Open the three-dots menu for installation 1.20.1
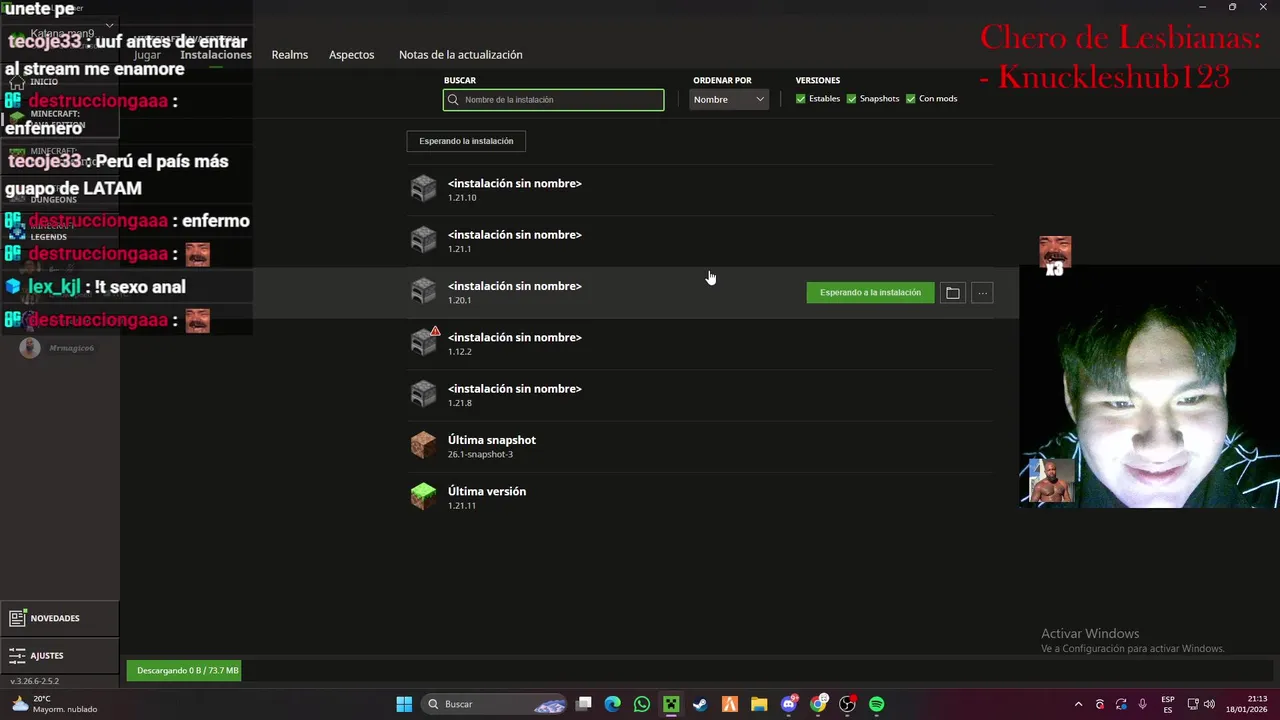The image size is (1280, 720). pyautogui.click(x=983, y=293)
